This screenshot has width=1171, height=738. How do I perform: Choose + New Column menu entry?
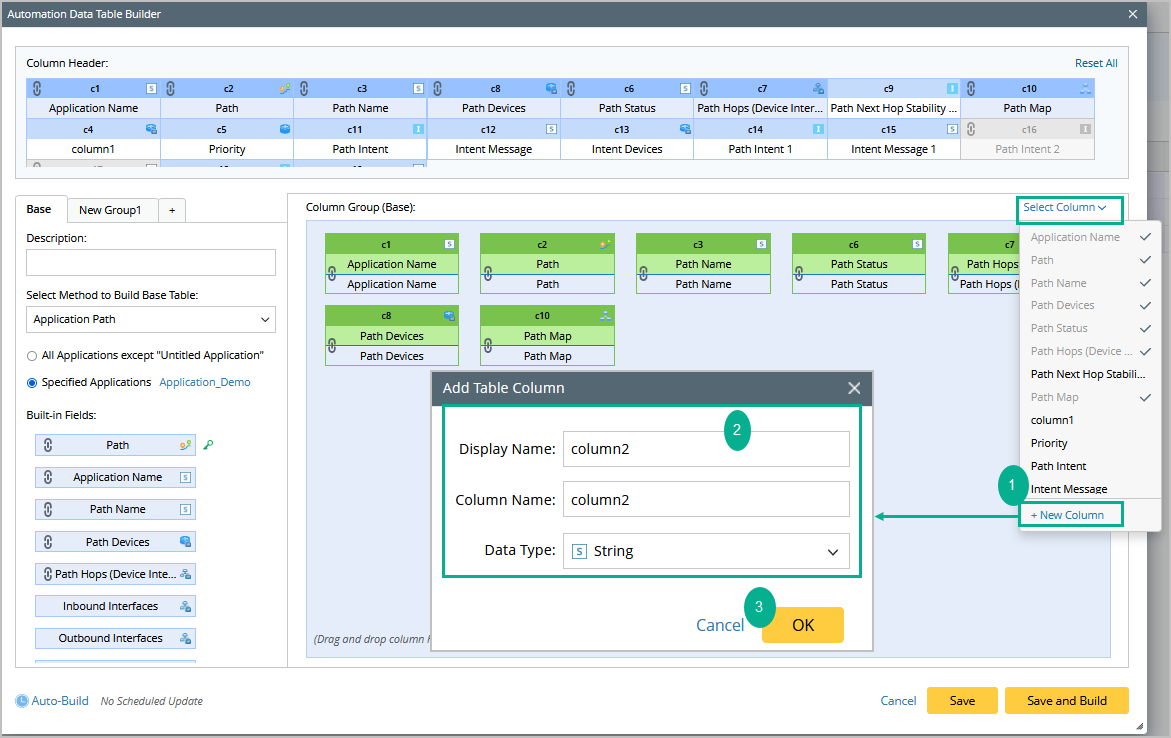[x=1068, y=515]
